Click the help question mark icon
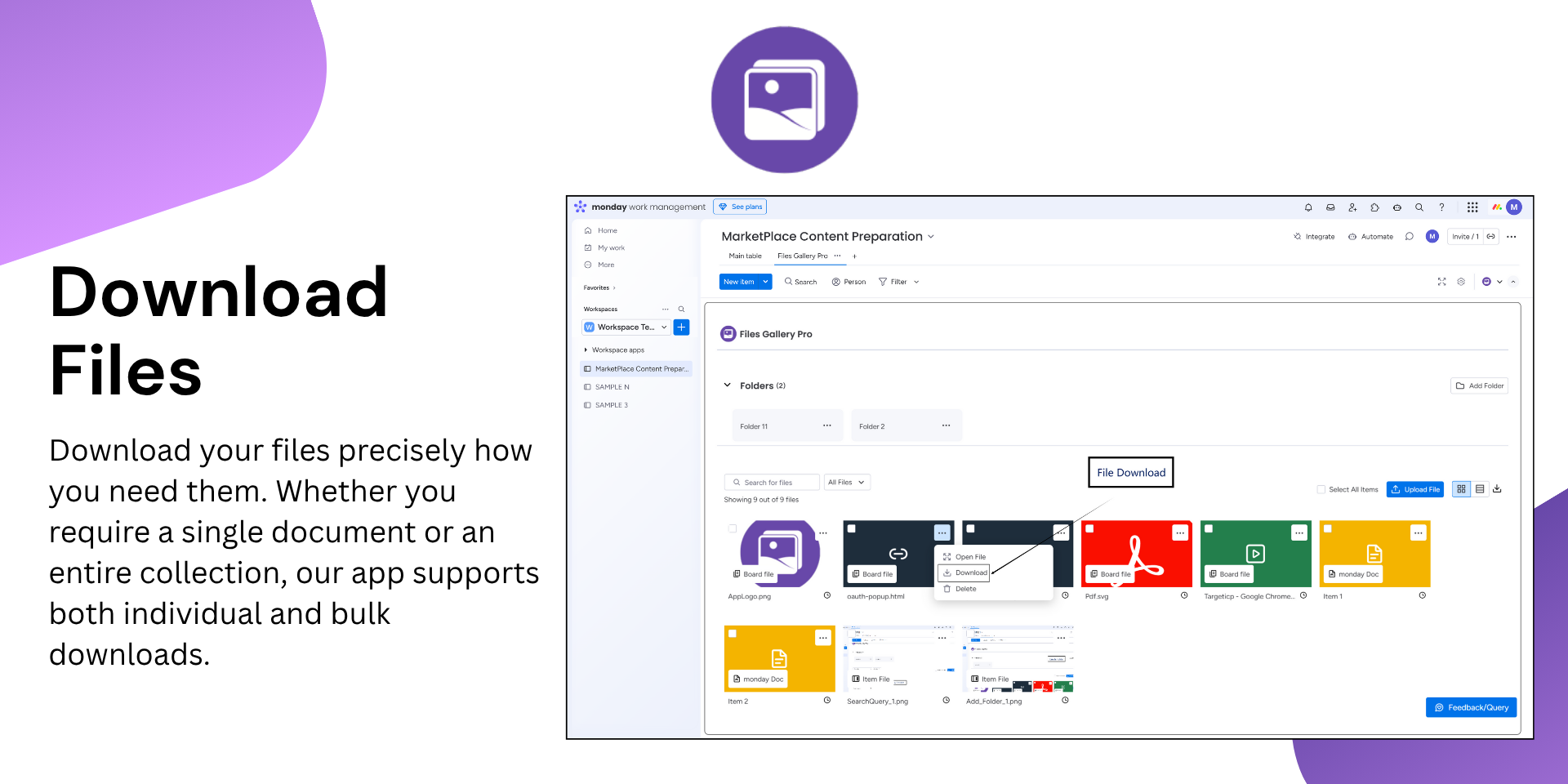The height and width of the screenshot is (784, 1568). pyautogui.click(x=1441, y=207)
